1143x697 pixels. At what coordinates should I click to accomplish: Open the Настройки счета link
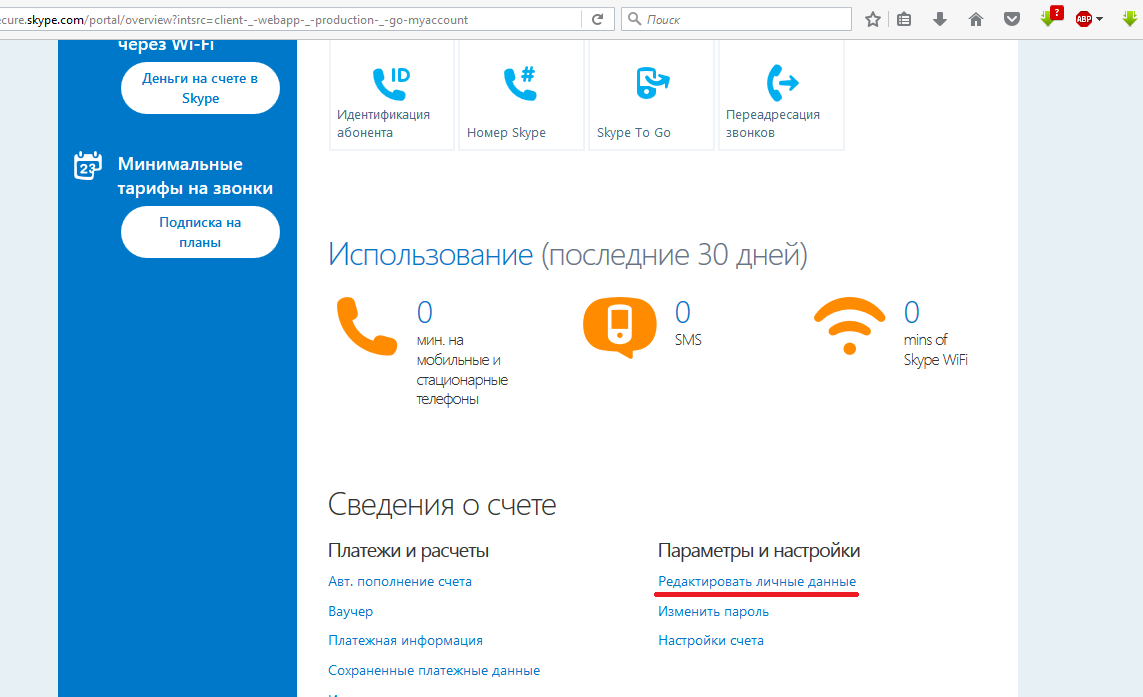(x=711, y=640)
